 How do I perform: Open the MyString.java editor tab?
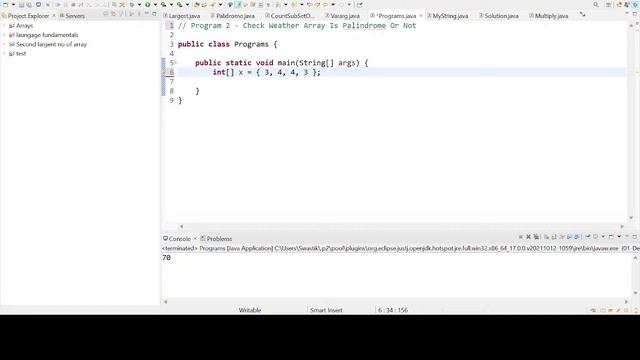pos(447,16)
